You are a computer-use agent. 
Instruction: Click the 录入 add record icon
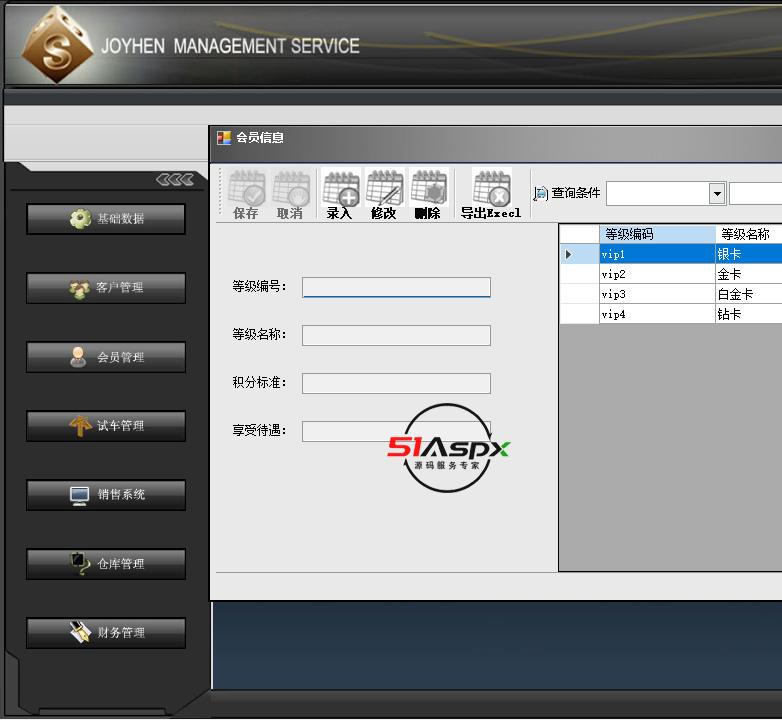(341, 194)
